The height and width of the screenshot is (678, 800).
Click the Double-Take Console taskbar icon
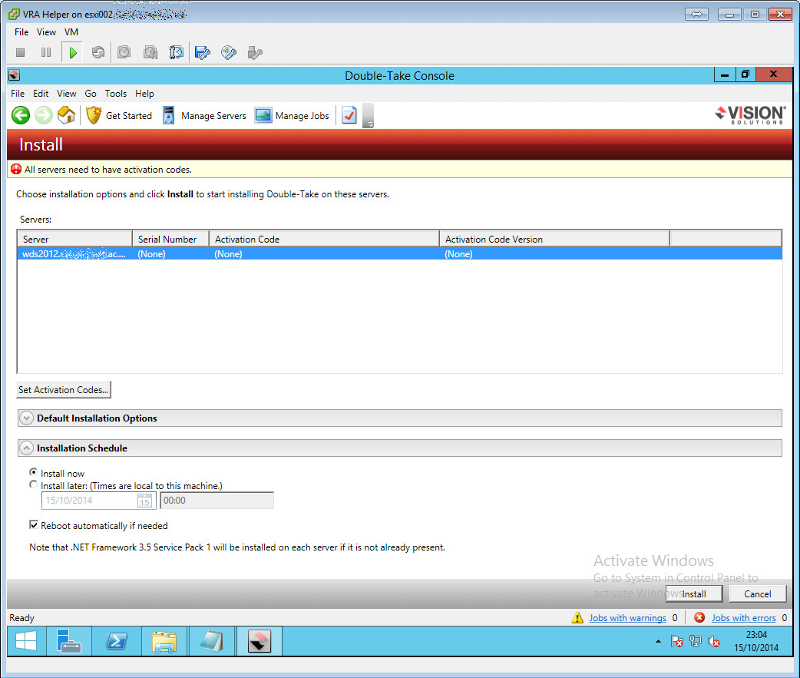(259, 641)
